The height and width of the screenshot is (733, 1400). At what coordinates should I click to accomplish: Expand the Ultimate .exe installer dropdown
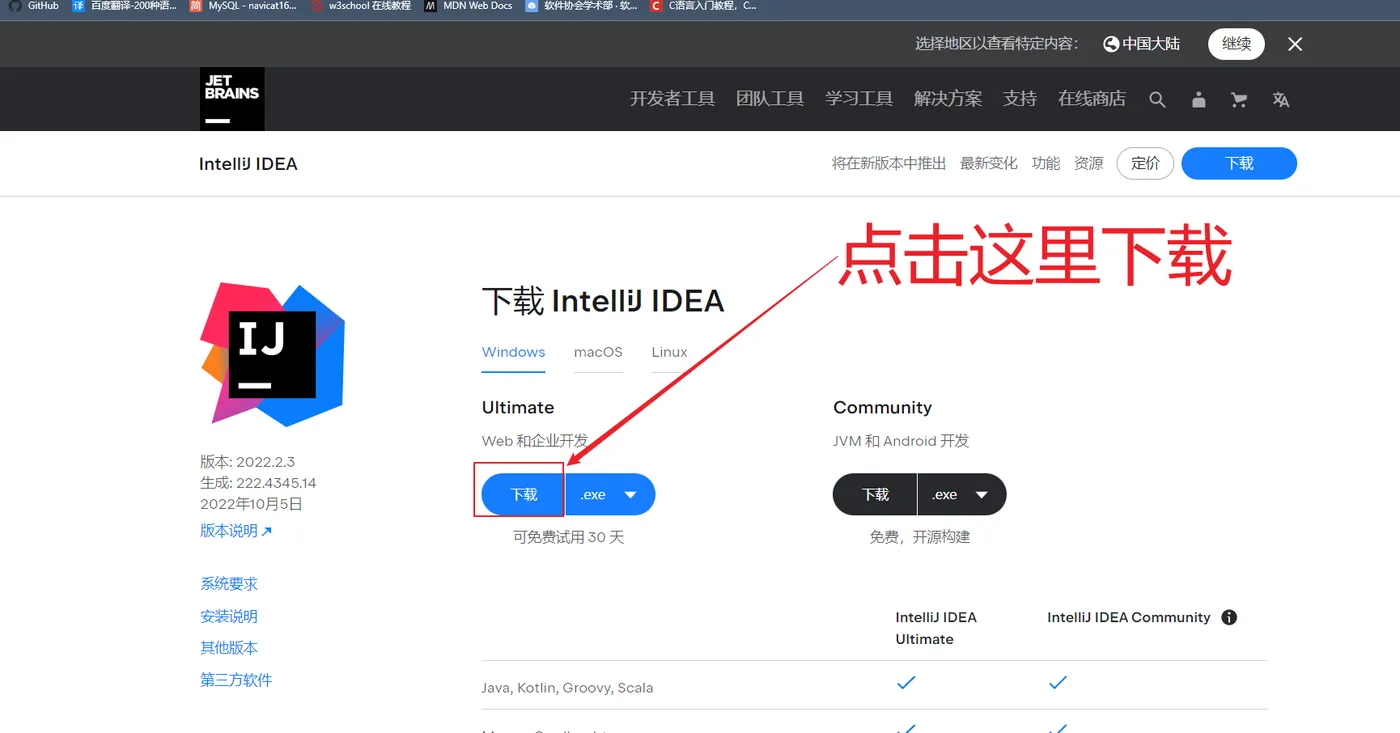tap(610, 495)
